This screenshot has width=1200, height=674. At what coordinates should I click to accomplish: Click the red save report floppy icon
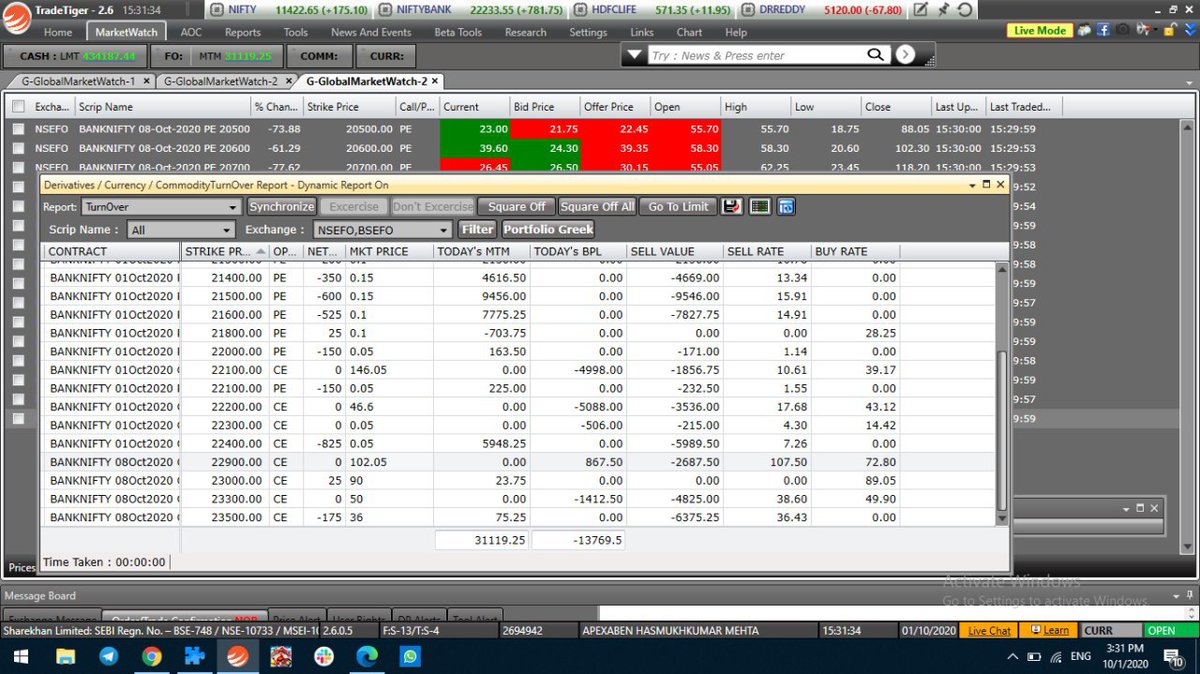[x=731, y=207]
